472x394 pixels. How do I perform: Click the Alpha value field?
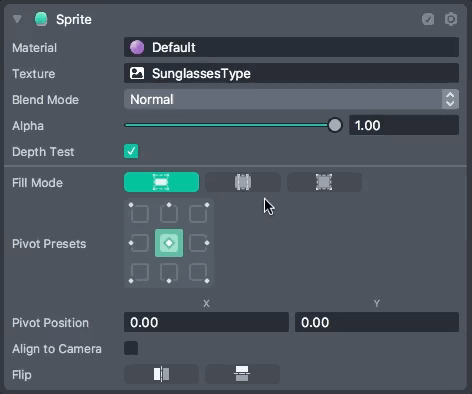click(x=404, y=125)
